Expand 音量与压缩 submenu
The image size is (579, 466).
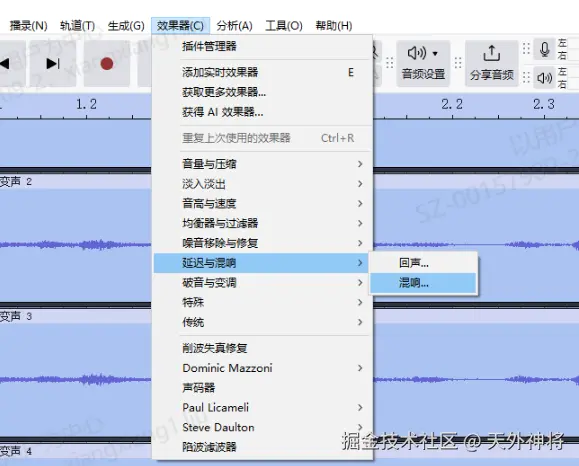tap(262, 164)
